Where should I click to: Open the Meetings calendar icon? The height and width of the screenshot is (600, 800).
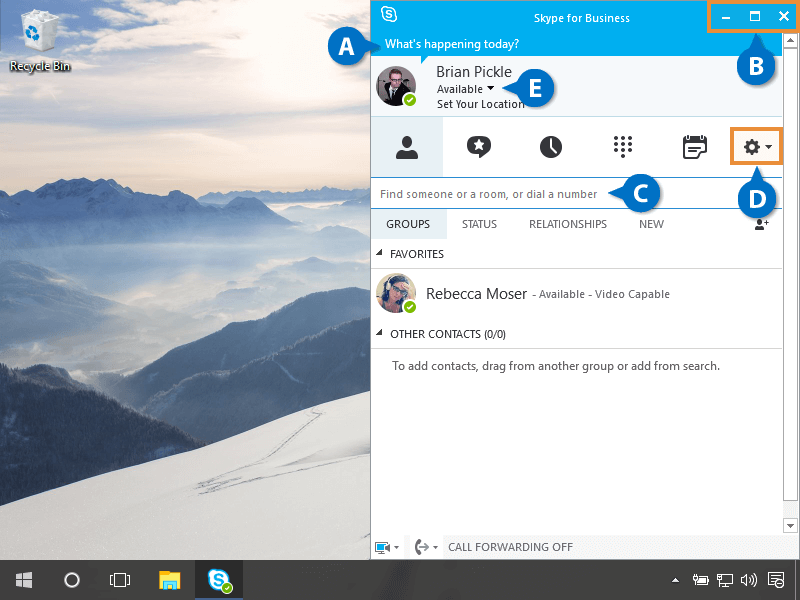[x=695, y=147]
